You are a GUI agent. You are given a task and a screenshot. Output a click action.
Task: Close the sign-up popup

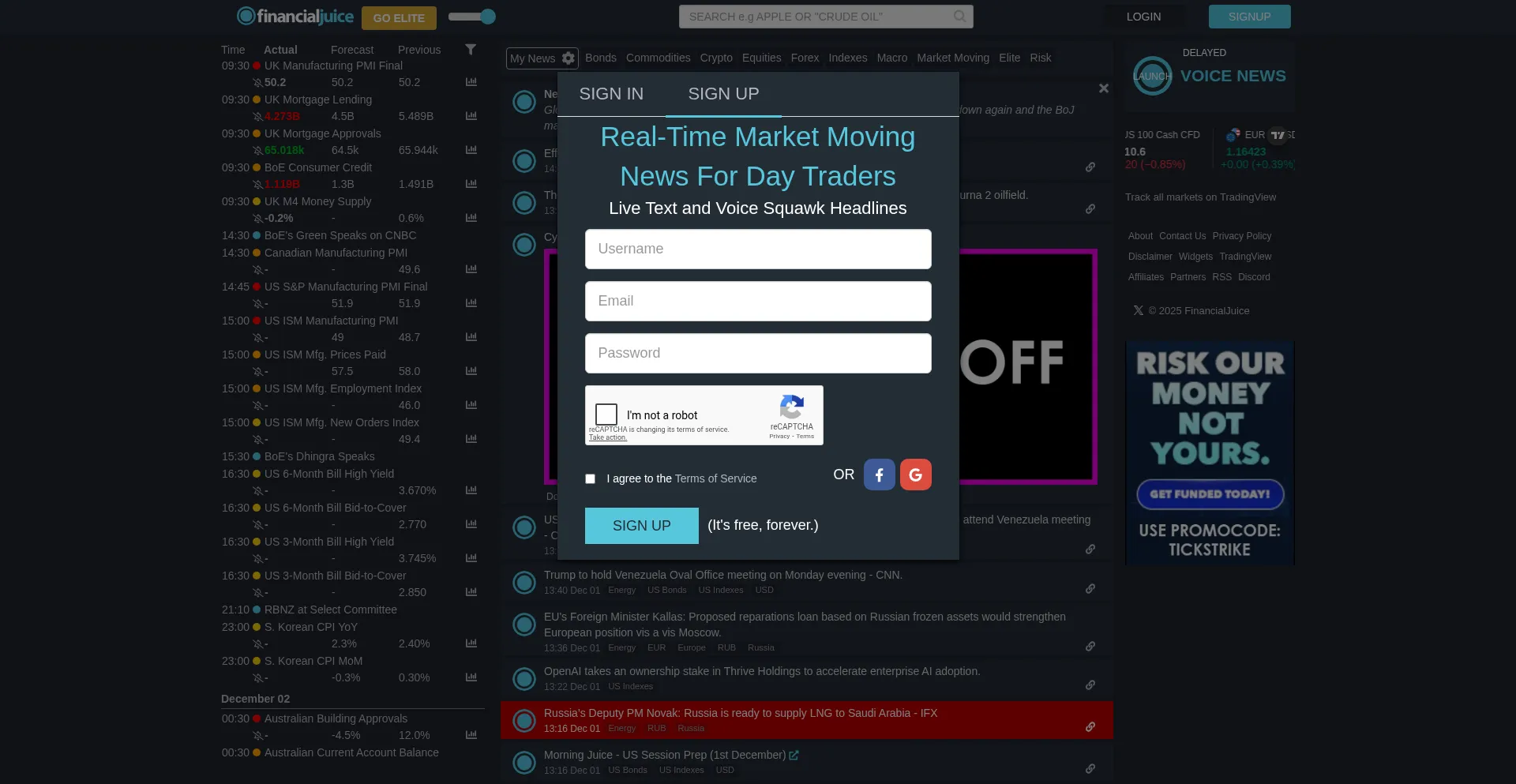[1104, 88]
